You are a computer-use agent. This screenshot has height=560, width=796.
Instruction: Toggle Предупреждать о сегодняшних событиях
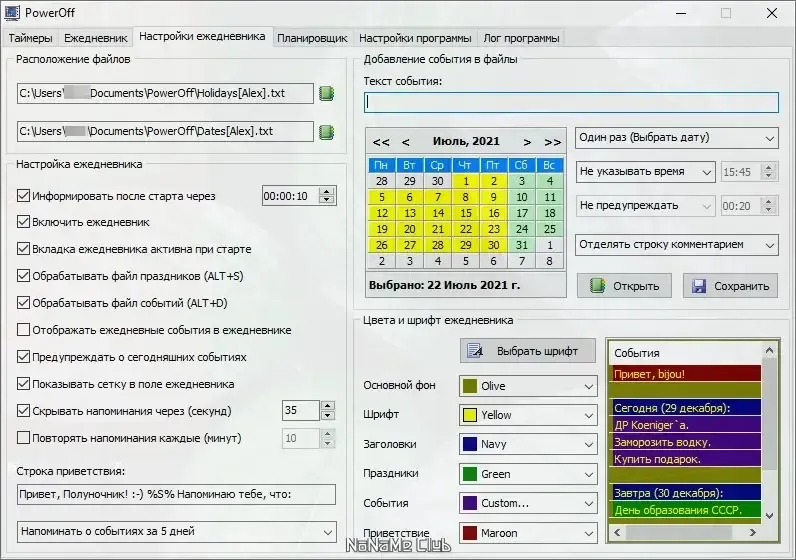click(23, 356)
